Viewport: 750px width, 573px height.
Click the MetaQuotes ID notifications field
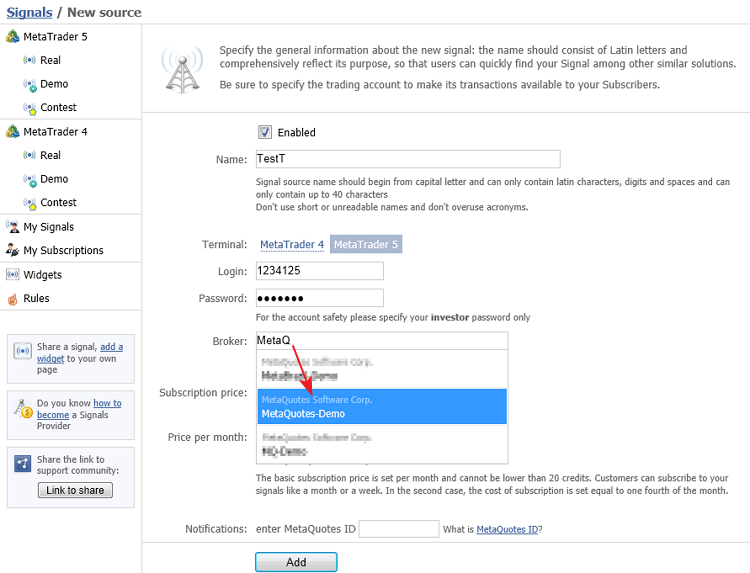tap(399, 529)
